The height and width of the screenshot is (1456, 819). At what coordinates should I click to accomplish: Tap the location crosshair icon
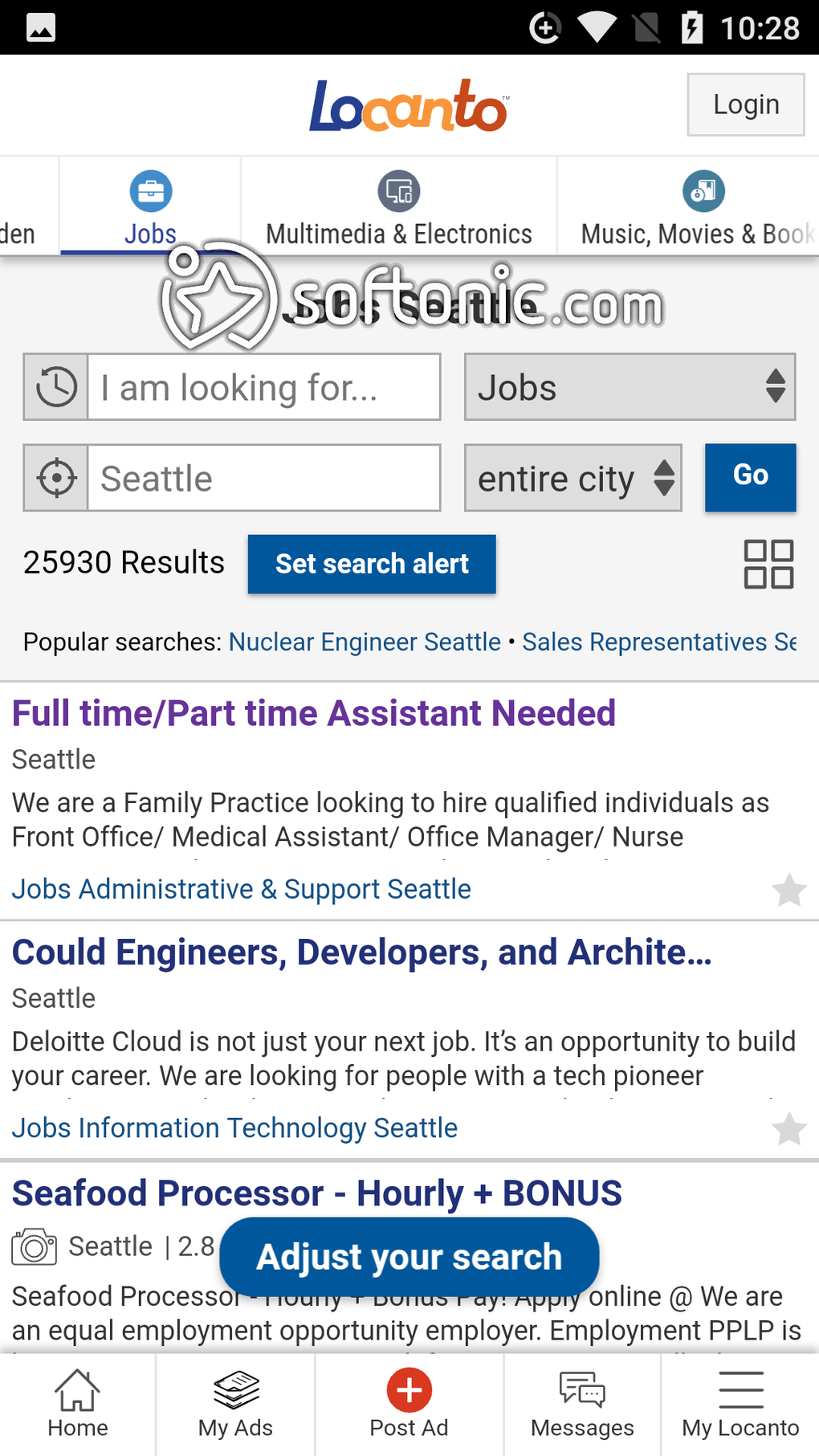click(56, 479)
